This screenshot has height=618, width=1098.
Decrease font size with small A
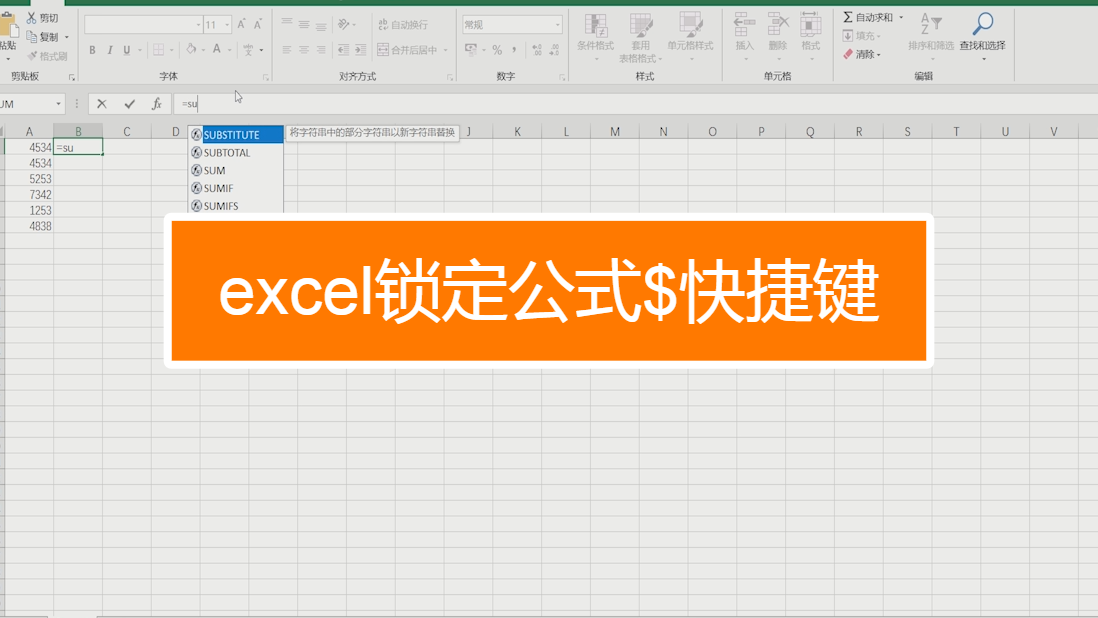(258, 24)
